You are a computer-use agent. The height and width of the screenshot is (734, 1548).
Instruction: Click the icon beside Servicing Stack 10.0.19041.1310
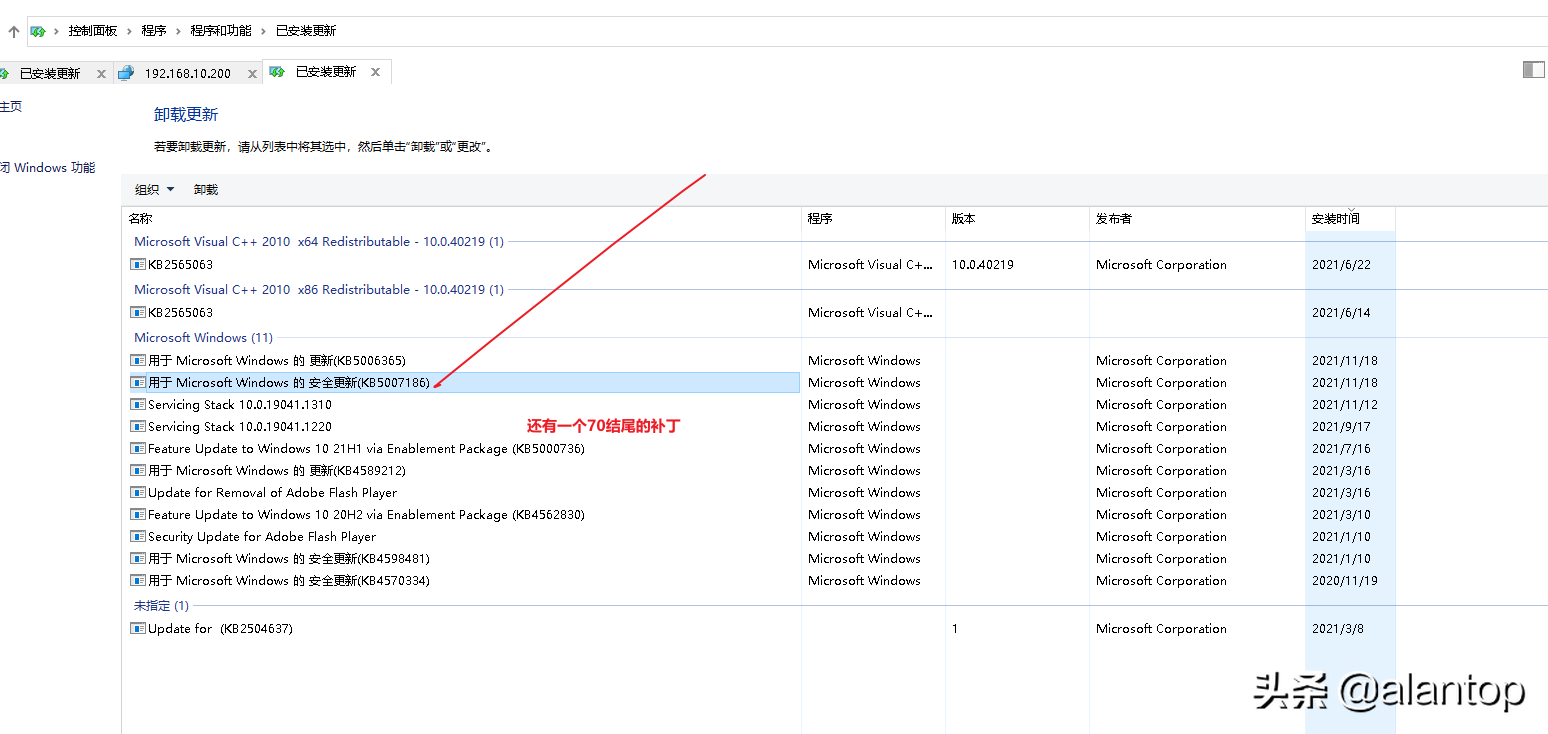pos(138,405)
